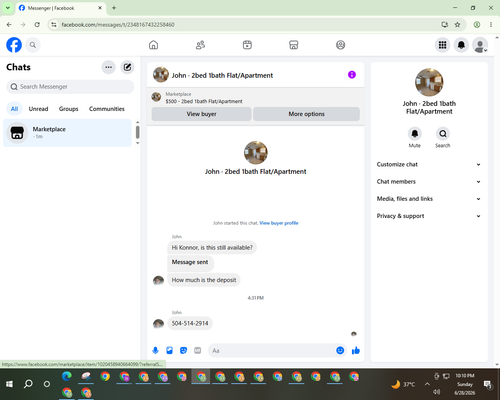Open Windows taskbar search
The height and width of the screenshot is (400, 500).
click(x=28, y=384)
